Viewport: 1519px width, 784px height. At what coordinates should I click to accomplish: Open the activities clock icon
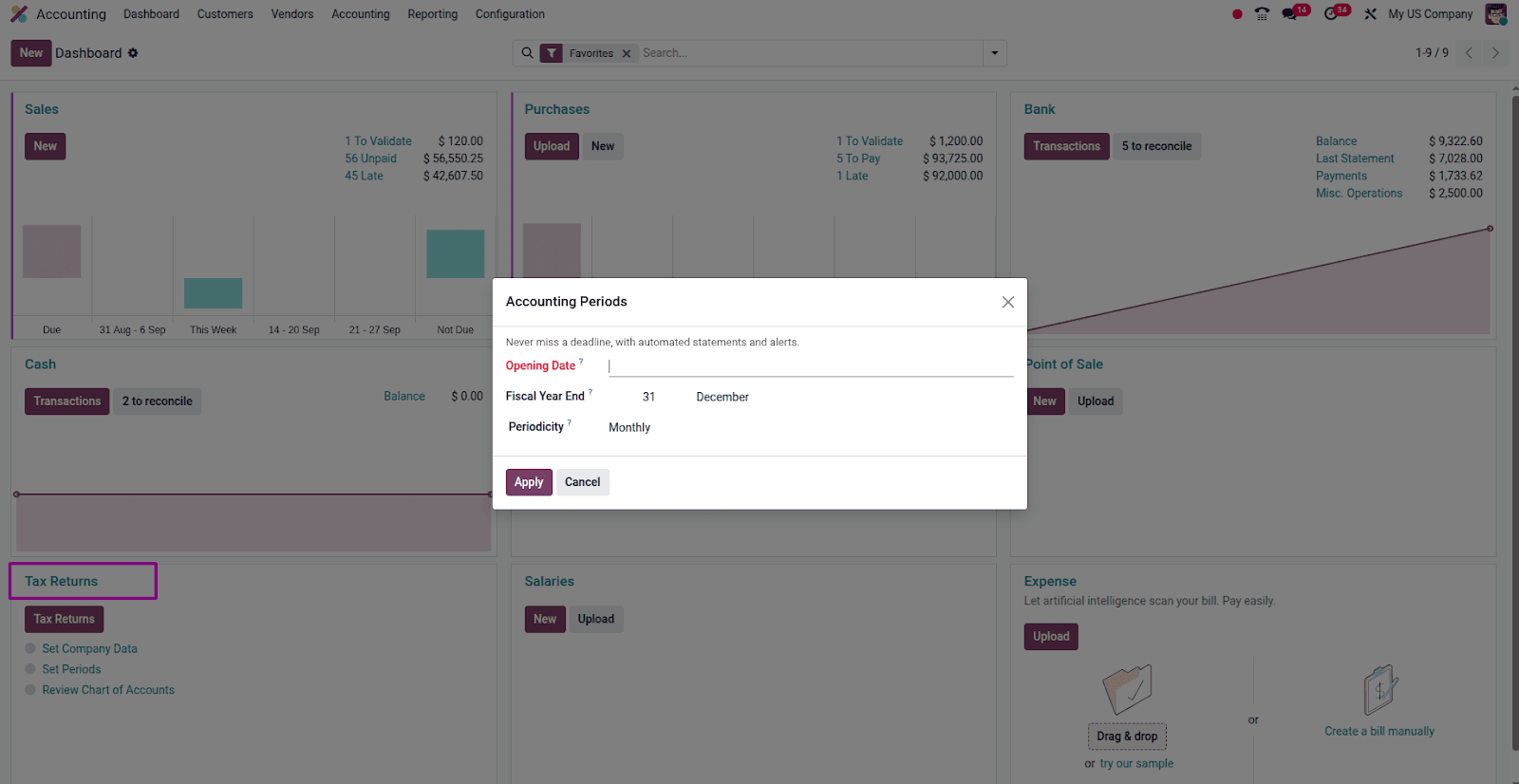tap(1331, 14)
